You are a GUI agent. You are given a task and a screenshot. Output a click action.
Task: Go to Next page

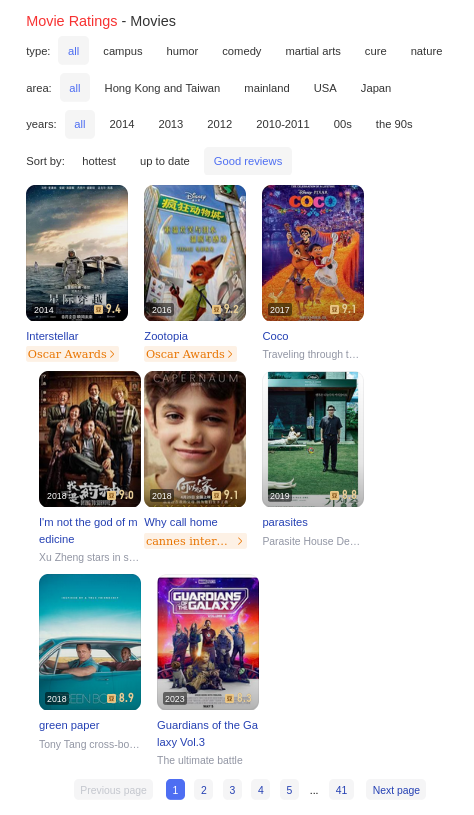coord(396,790)
